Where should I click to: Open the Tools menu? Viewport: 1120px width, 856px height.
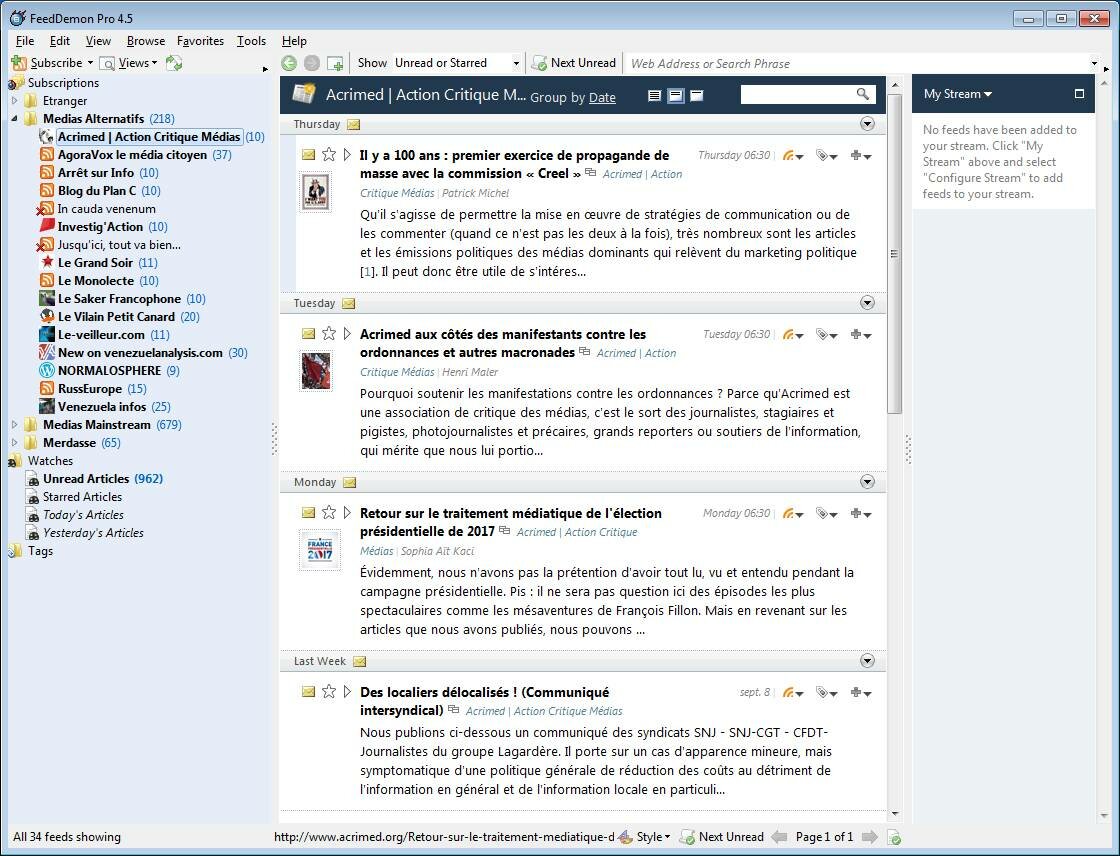pos(251,41)
